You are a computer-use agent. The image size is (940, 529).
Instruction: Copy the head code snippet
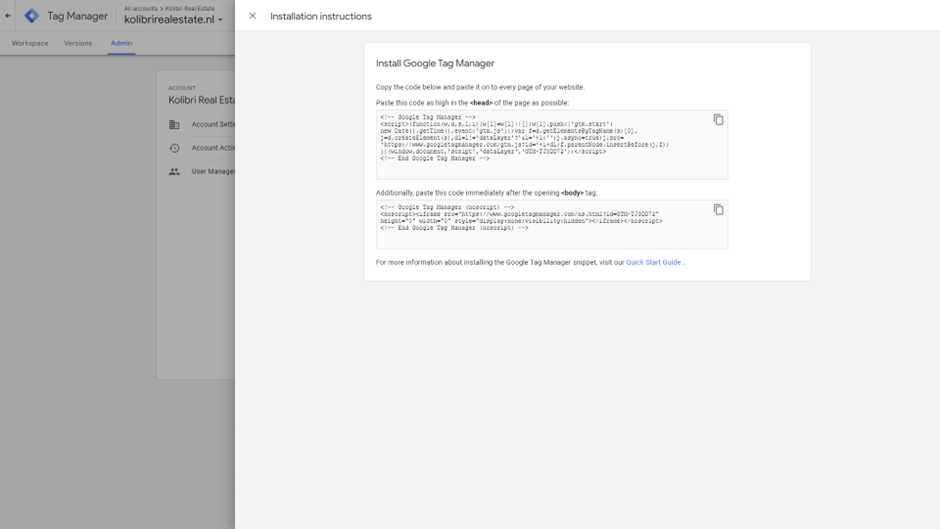point(718,120)
